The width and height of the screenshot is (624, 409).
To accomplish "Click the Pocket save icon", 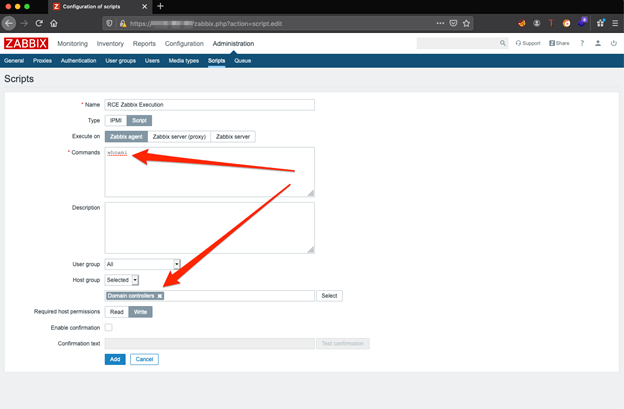I will (x=453, y=23).
